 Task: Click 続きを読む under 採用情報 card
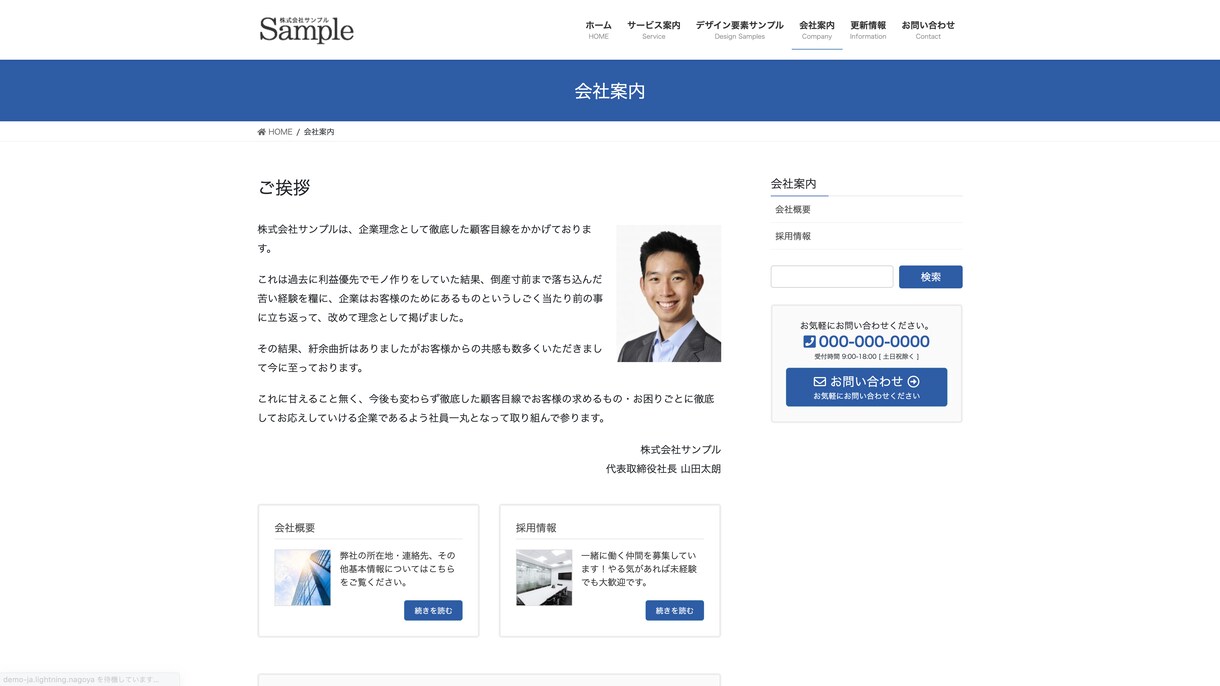[674, 610]
